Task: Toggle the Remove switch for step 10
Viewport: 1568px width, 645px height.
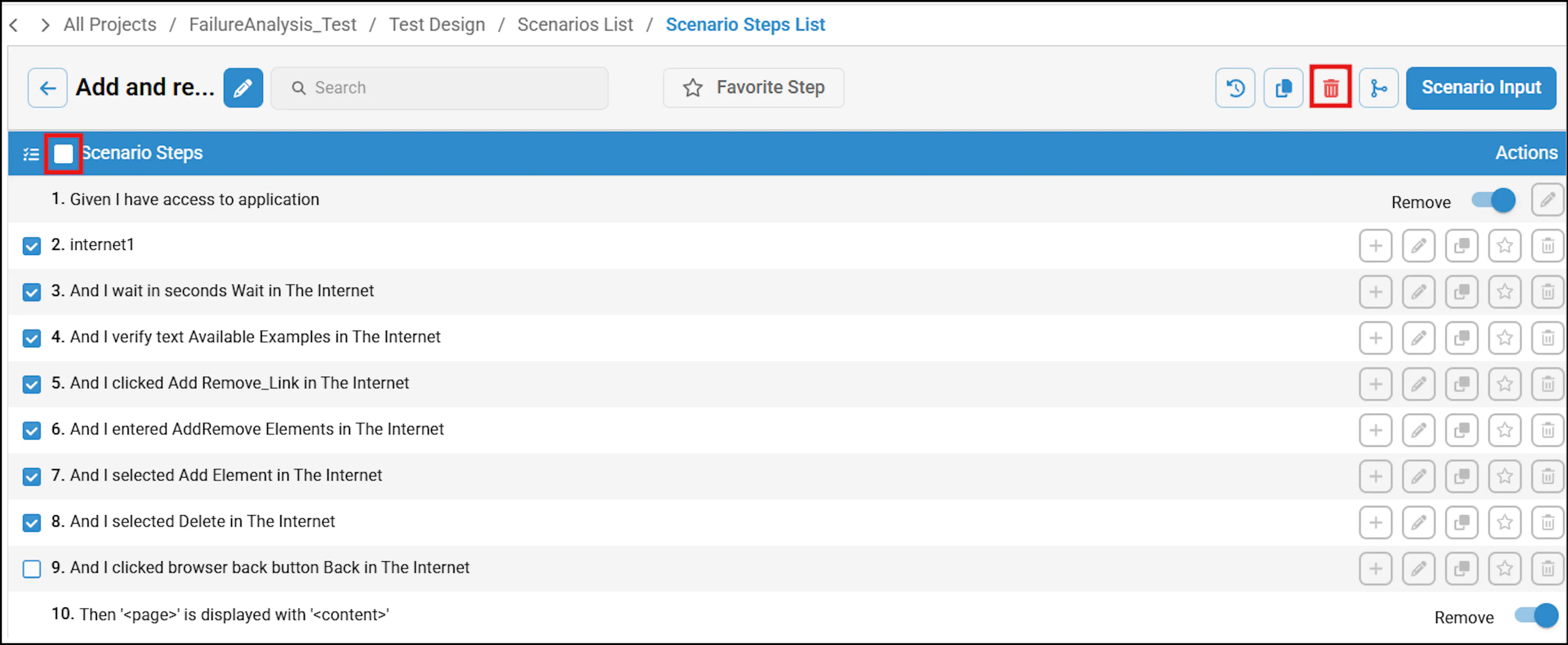Action: point(1536,615)
